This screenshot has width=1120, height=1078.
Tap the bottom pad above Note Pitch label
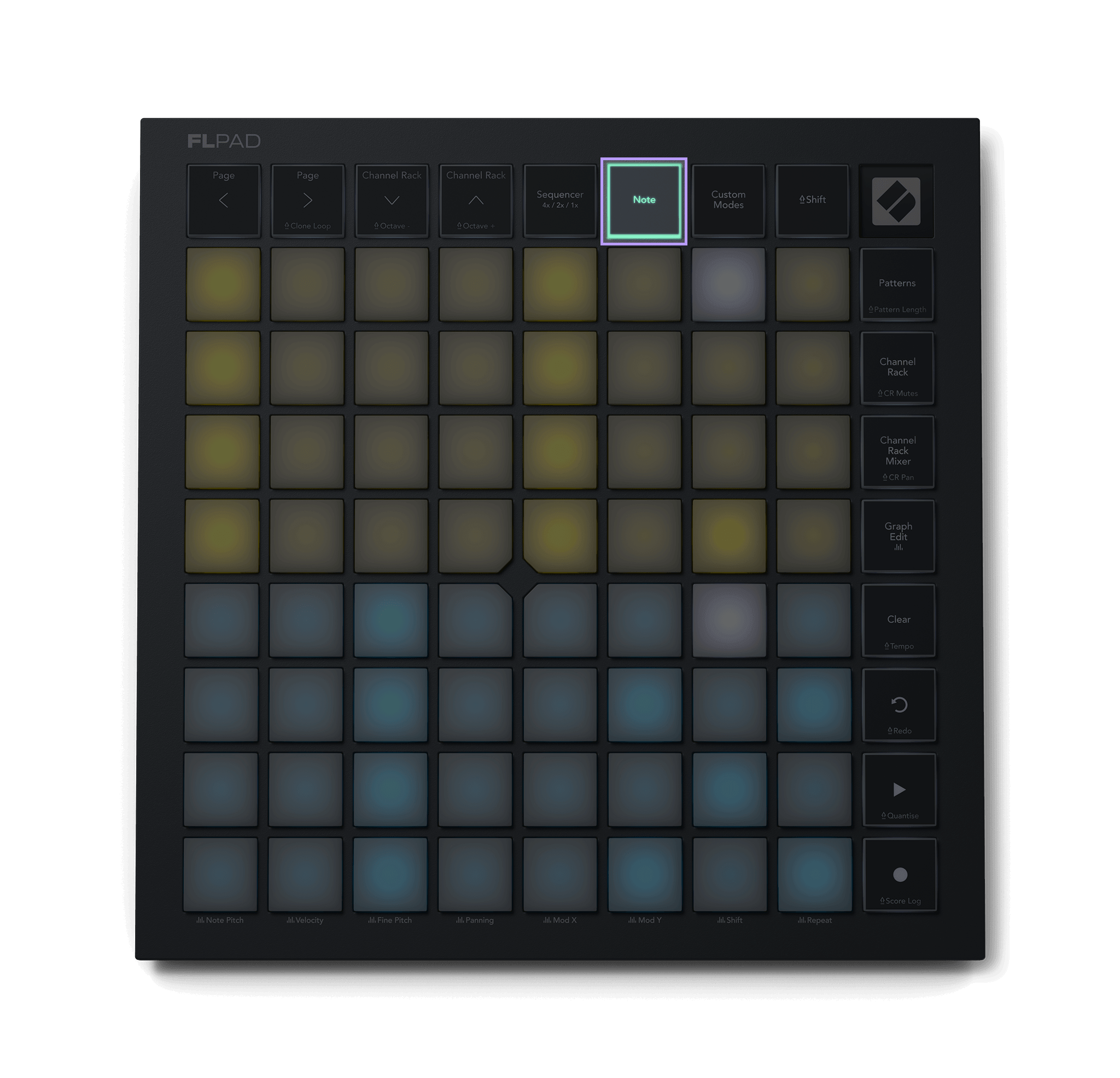pos(220,875)
